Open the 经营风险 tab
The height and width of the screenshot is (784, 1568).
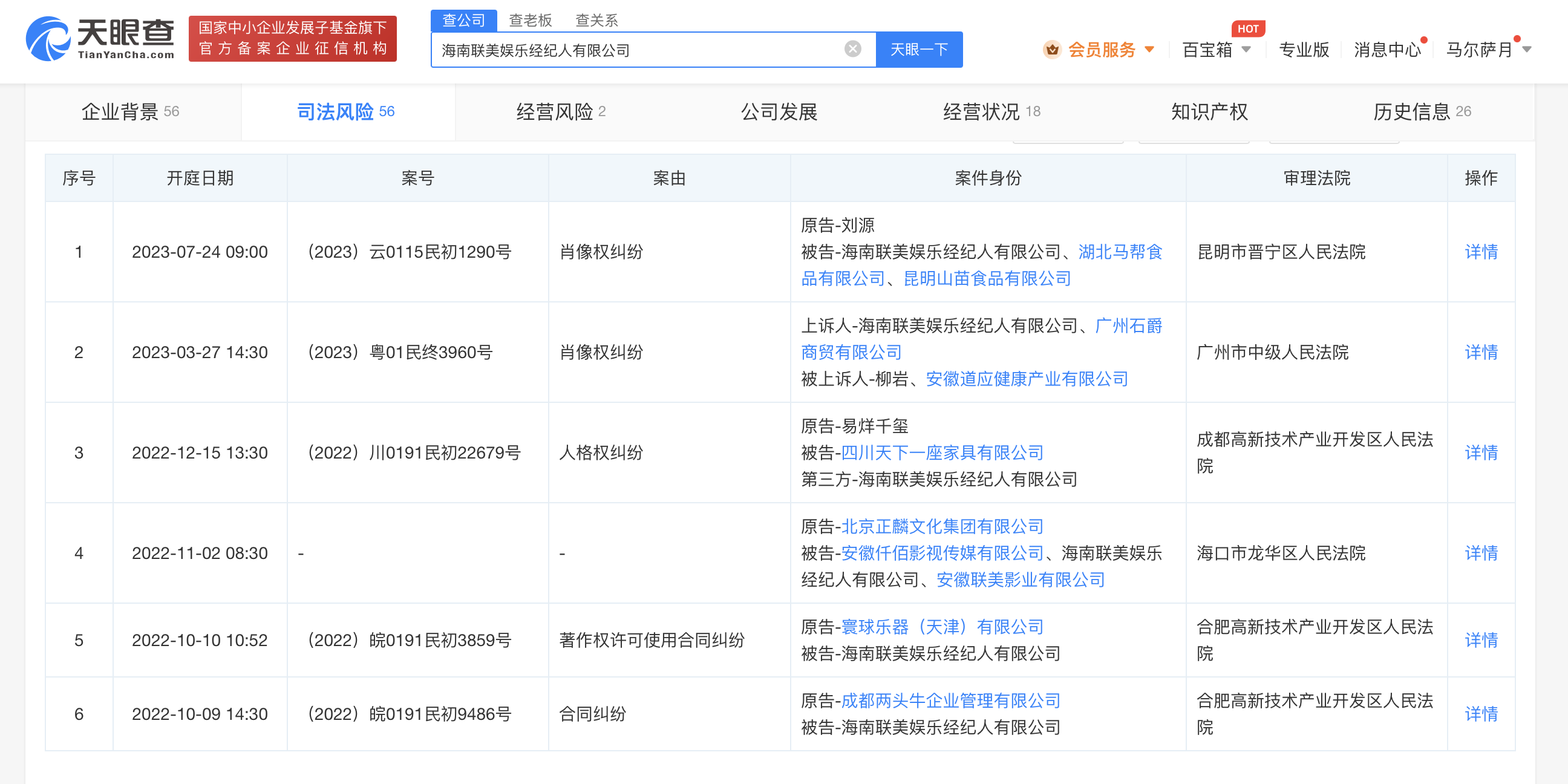pos(561,111)
